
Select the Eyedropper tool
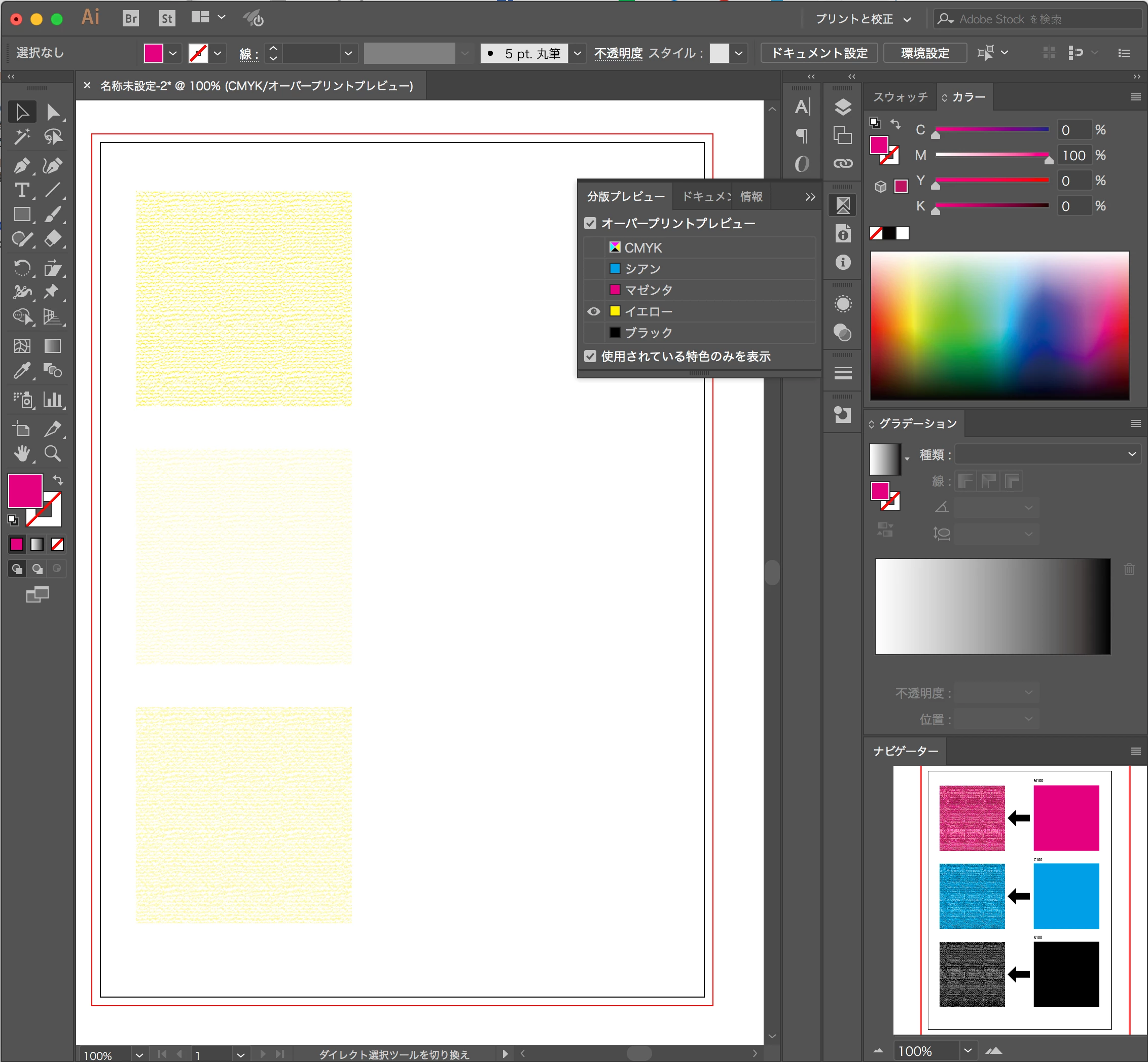[x=21, y=371]
